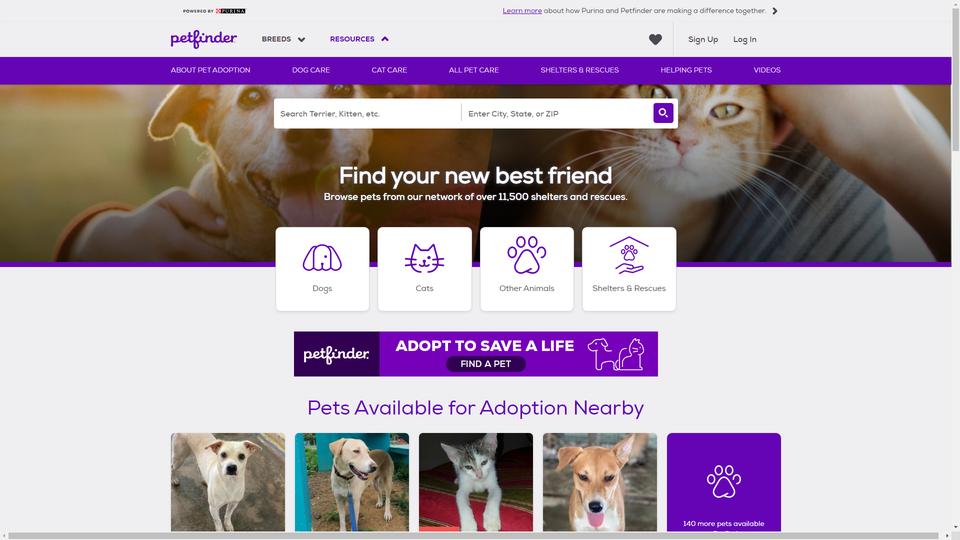Open the Dog Care menu item
The width and height of the screenshot is (960, 540).
[311, 70]
